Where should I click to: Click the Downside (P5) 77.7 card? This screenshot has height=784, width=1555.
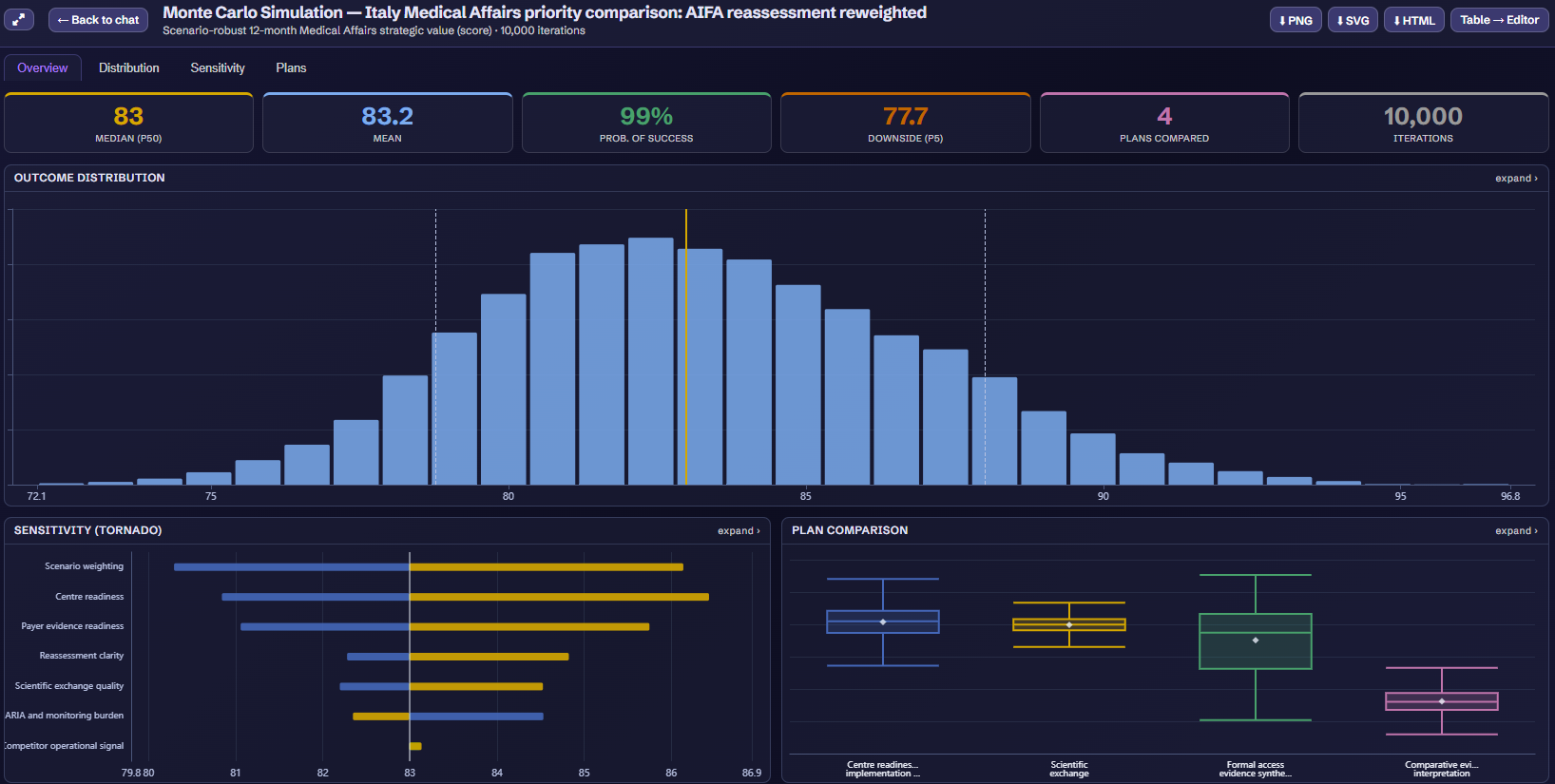point(906,123)
